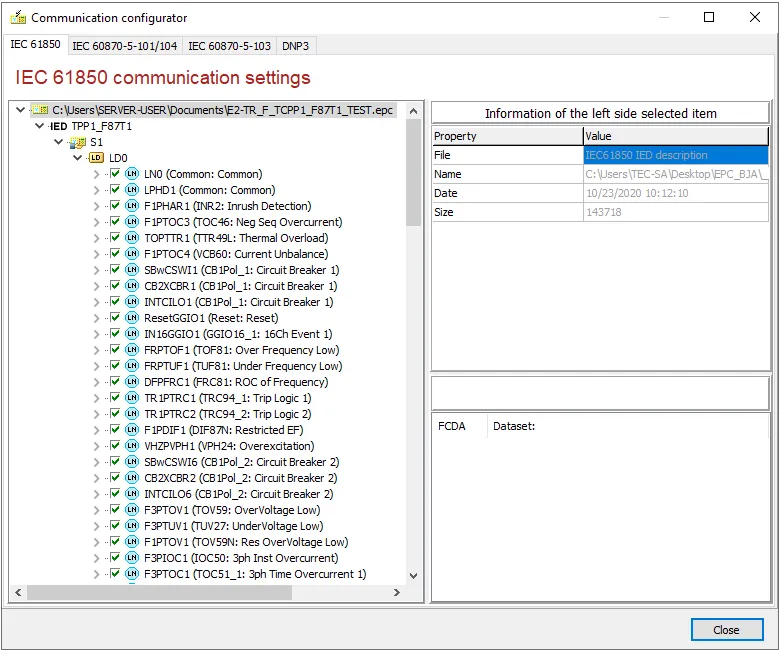Click the LN icon of TR1PTRC2 Trip Logic 2
Image resolution: width=779 pixels, height=650 pixels.
point(132,414)
